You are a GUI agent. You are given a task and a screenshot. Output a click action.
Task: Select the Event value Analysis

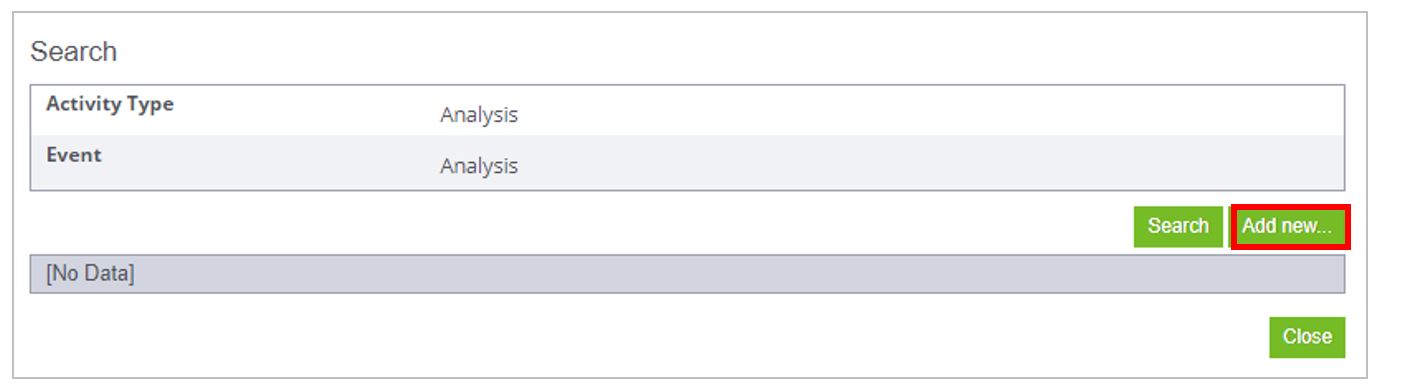478,166
